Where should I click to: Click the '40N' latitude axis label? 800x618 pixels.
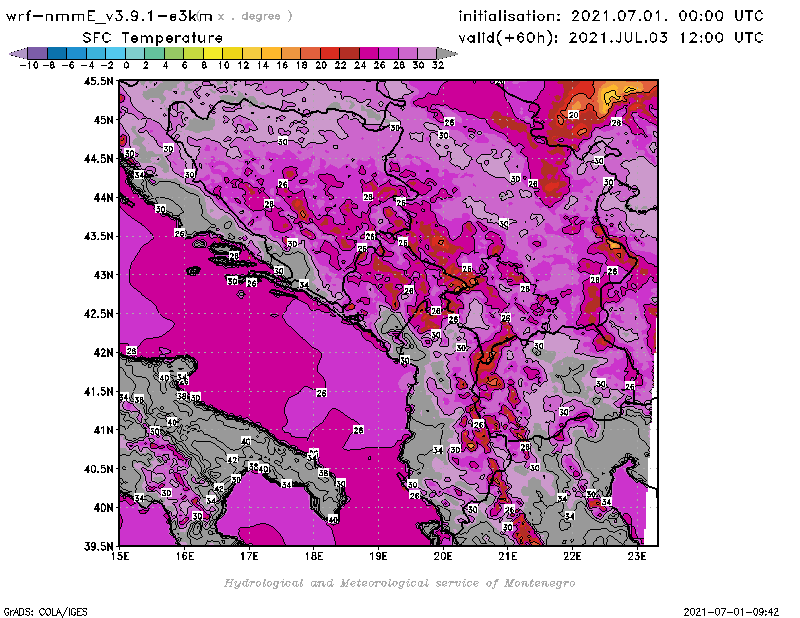point(104,507)
